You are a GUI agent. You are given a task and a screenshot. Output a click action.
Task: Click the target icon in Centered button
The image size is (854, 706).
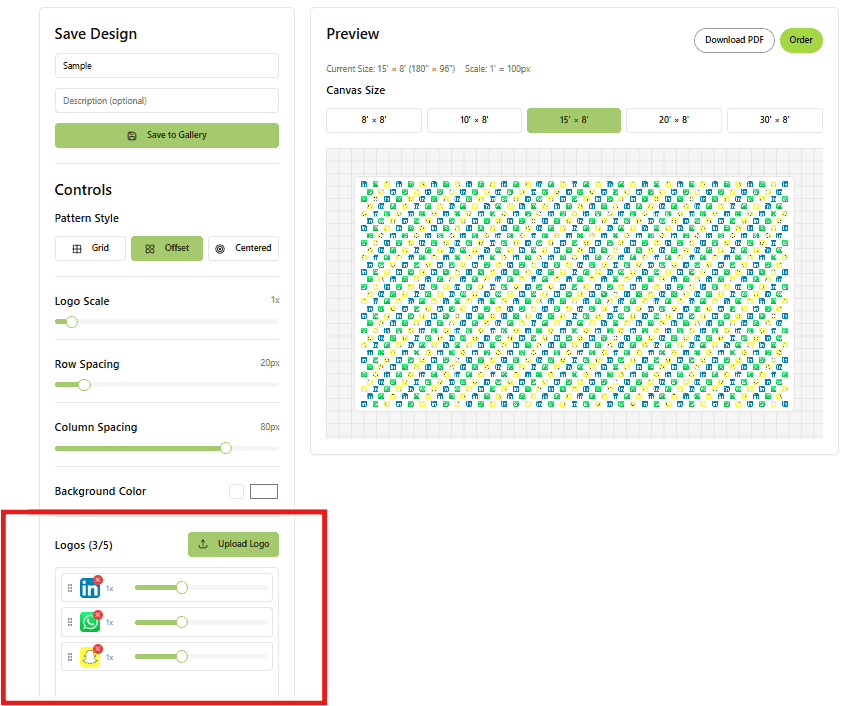click(220, 249)
